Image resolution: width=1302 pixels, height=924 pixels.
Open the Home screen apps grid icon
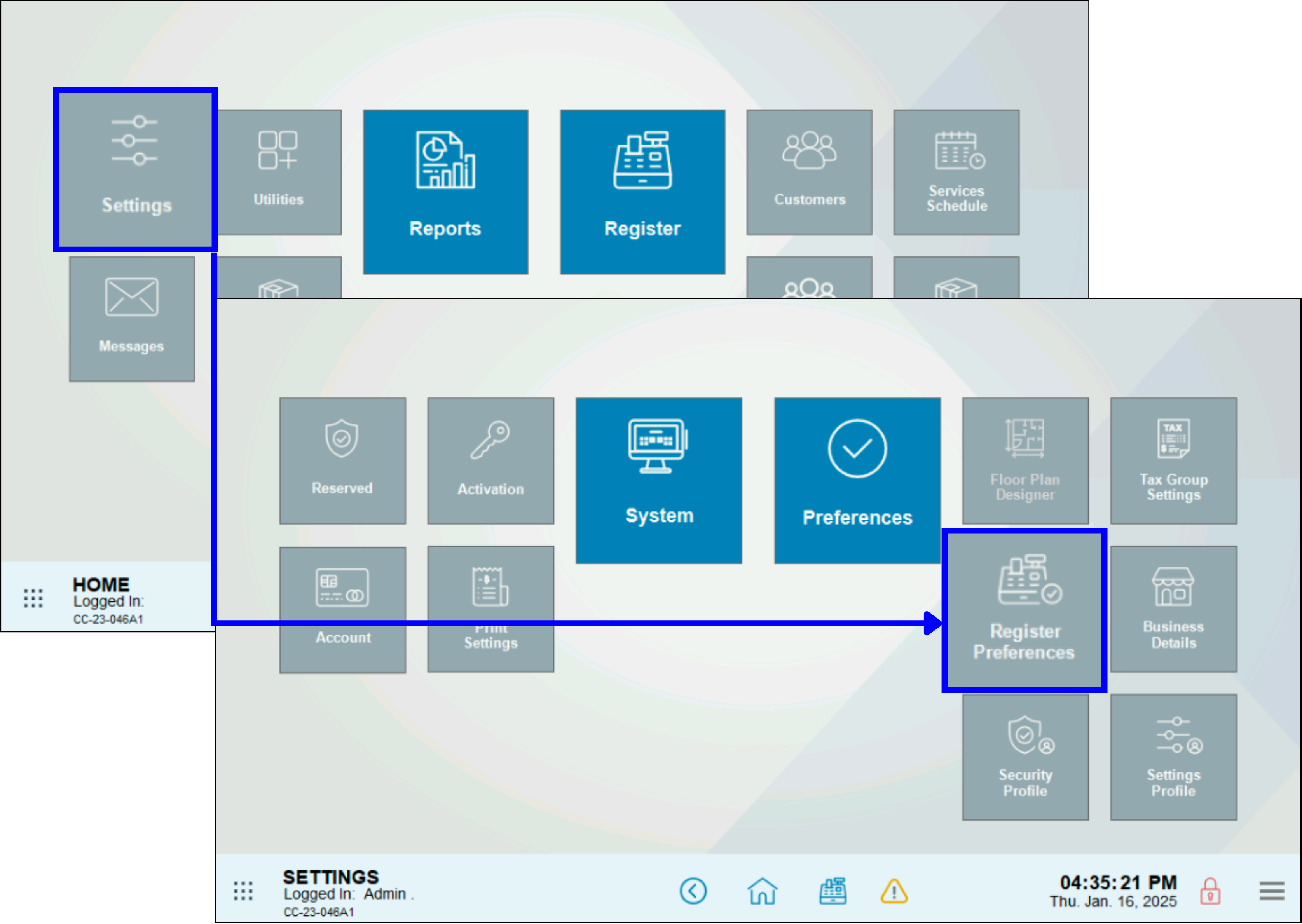[33, 598]
